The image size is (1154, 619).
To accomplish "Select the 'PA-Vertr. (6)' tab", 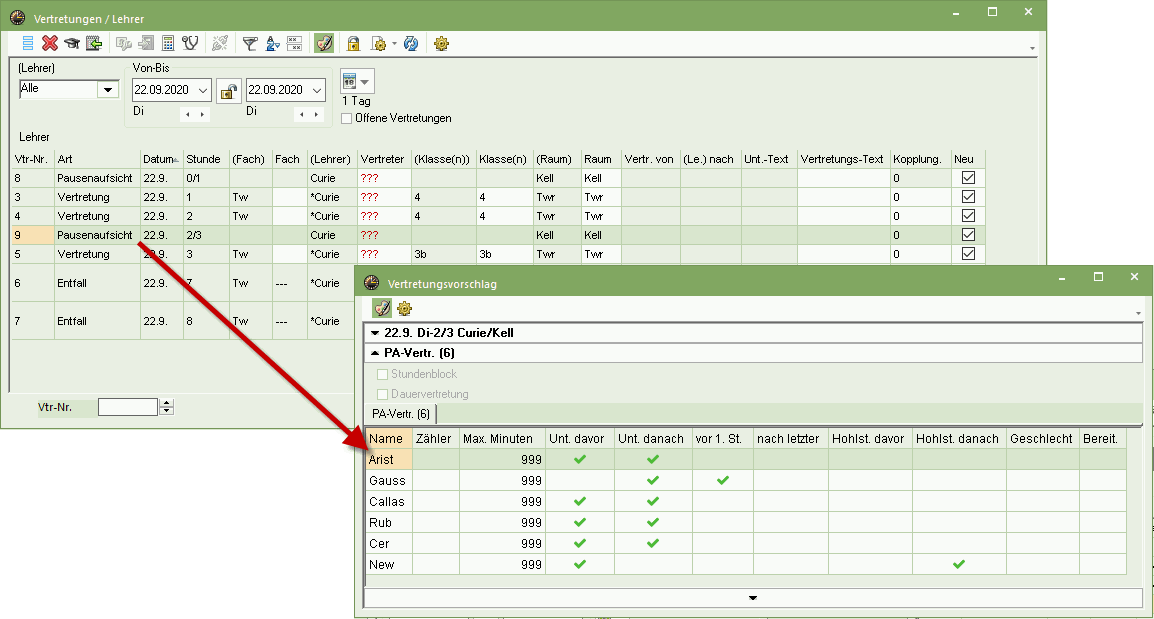I will click(400, 414).
